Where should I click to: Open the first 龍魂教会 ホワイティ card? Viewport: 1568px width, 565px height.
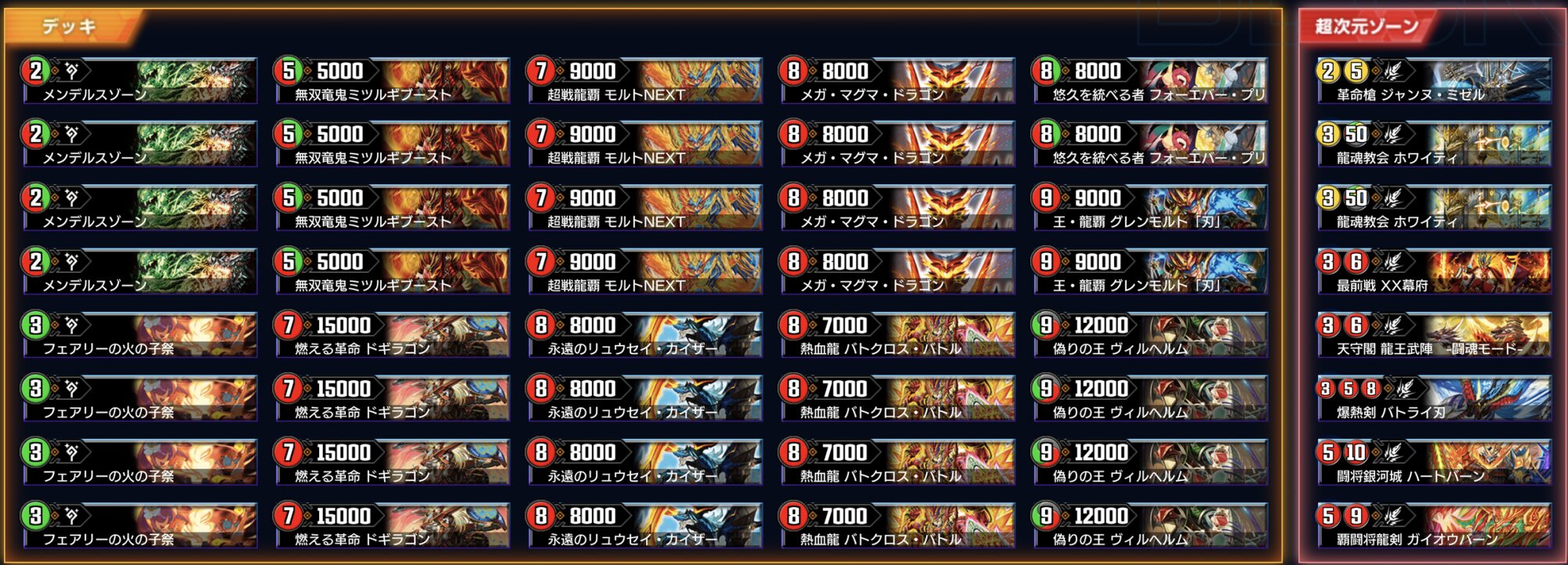click(x=1434, y=143)
